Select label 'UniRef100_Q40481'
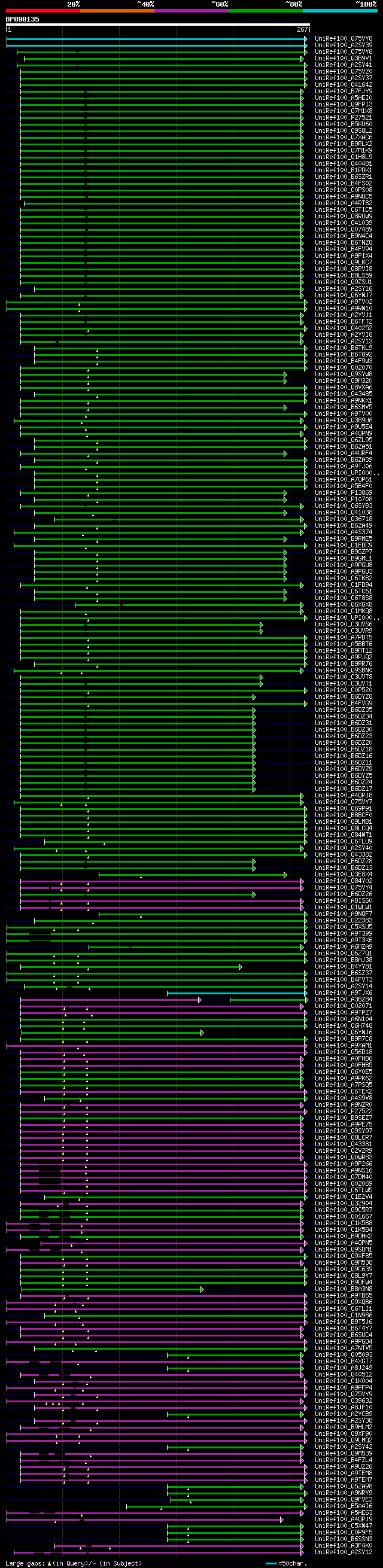Viewport: 383px width, 1568px height. click(344, 164)
